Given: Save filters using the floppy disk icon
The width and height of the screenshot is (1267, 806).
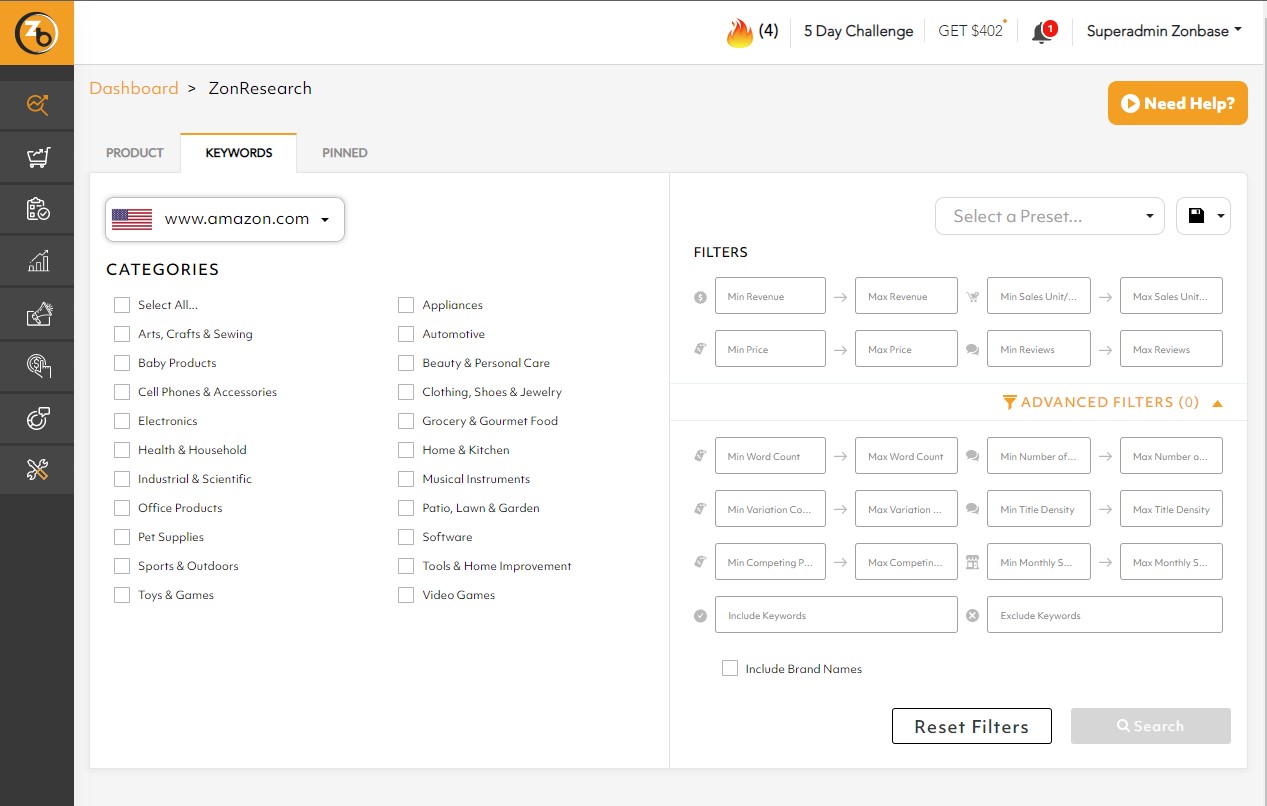Looking at the screenshot, I should coord(1197,215).
